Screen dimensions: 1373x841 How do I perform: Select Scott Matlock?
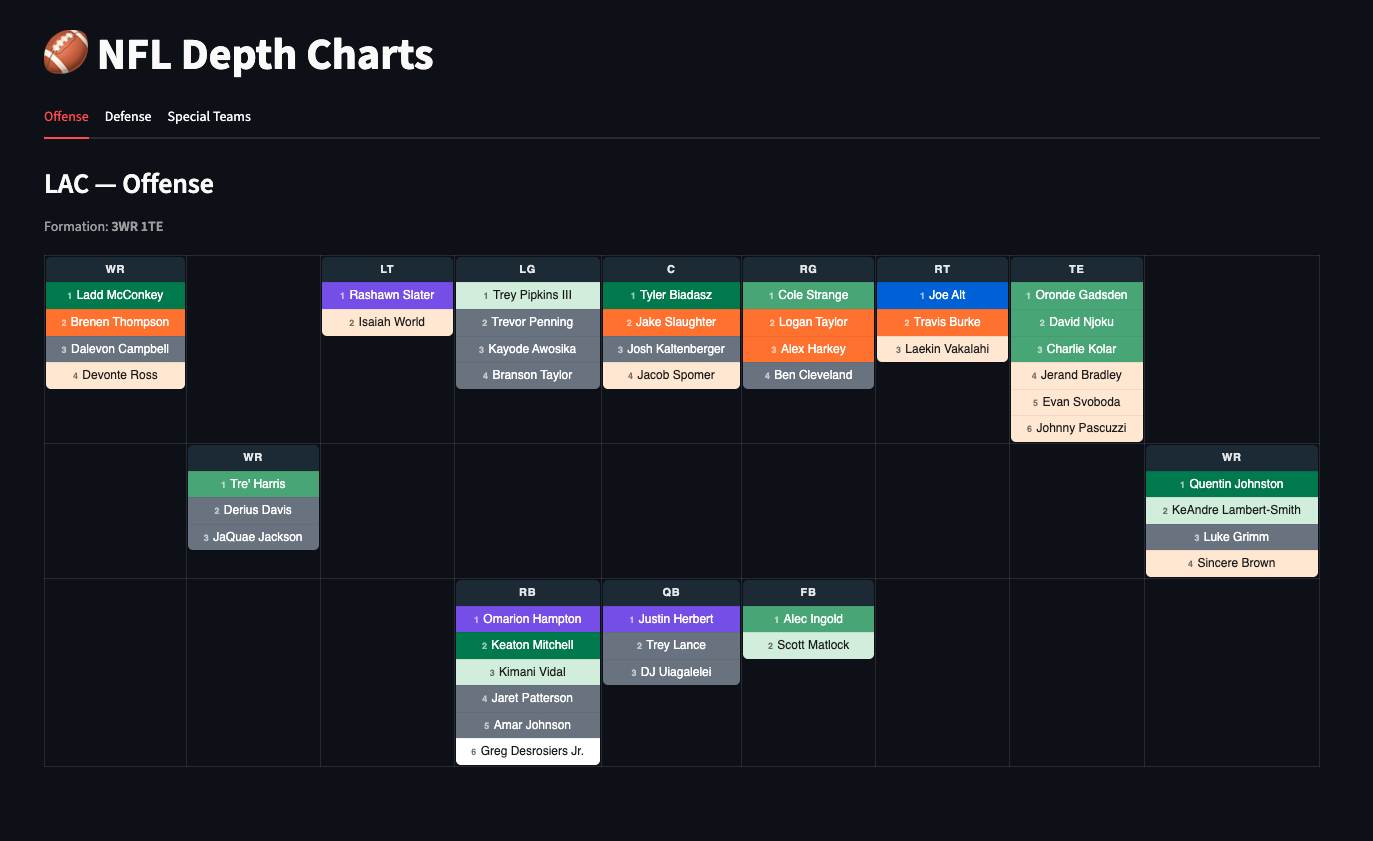808,645
